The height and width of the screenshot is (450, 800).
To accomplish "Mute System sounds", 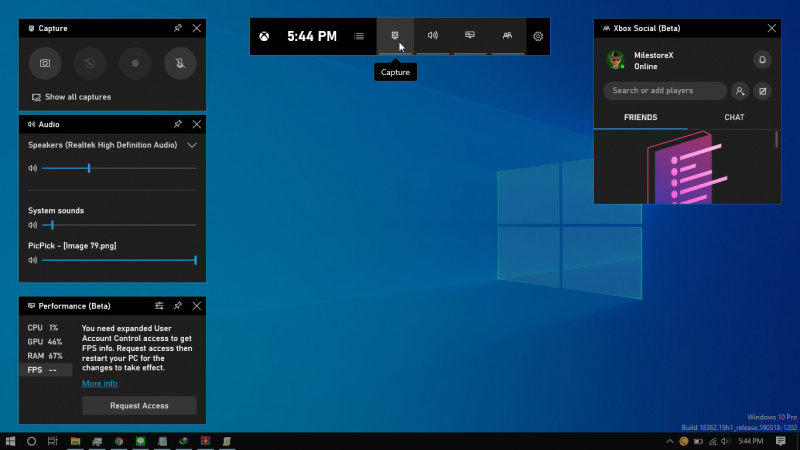I will [x=33, y=225].
